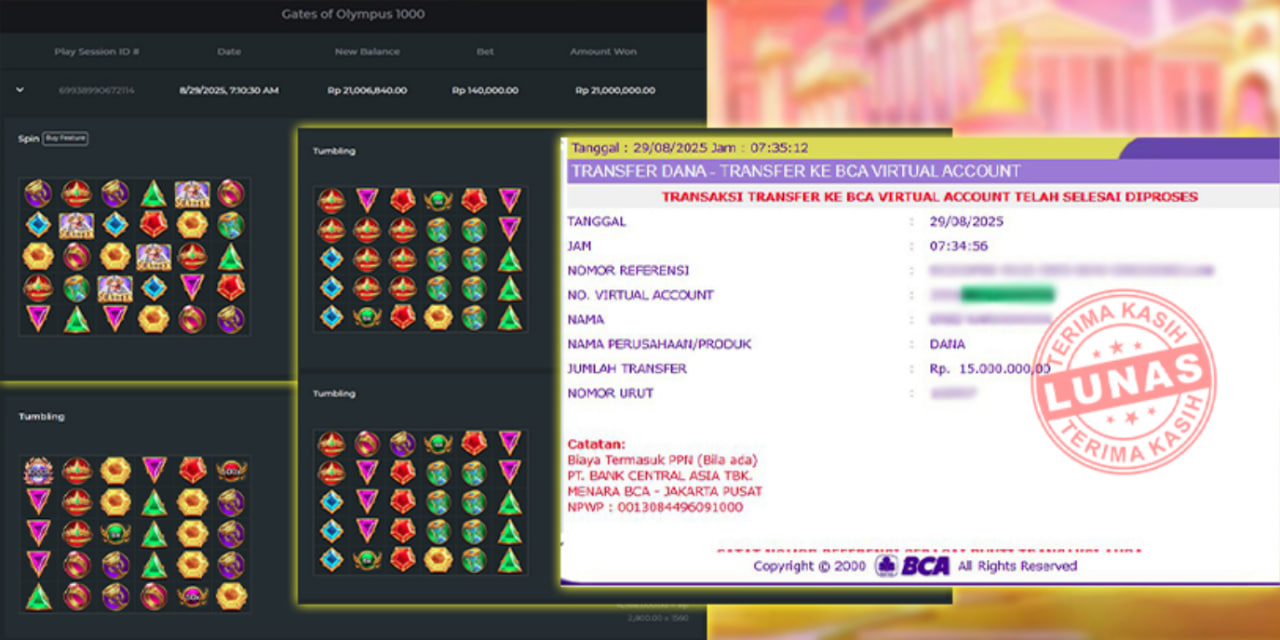Select the line Biaya Termasuk PPN (Bila ada)
The height and width of the screenshot is (640, 1280).
(x=662, y=459)
